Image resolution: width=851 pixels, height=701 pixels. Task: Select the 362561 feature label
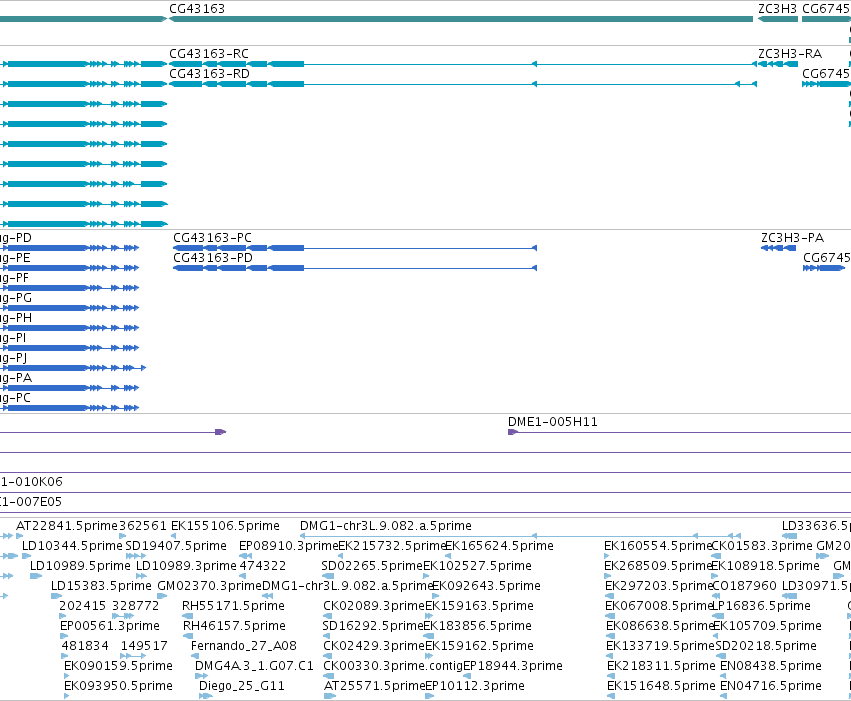[143, 526]
